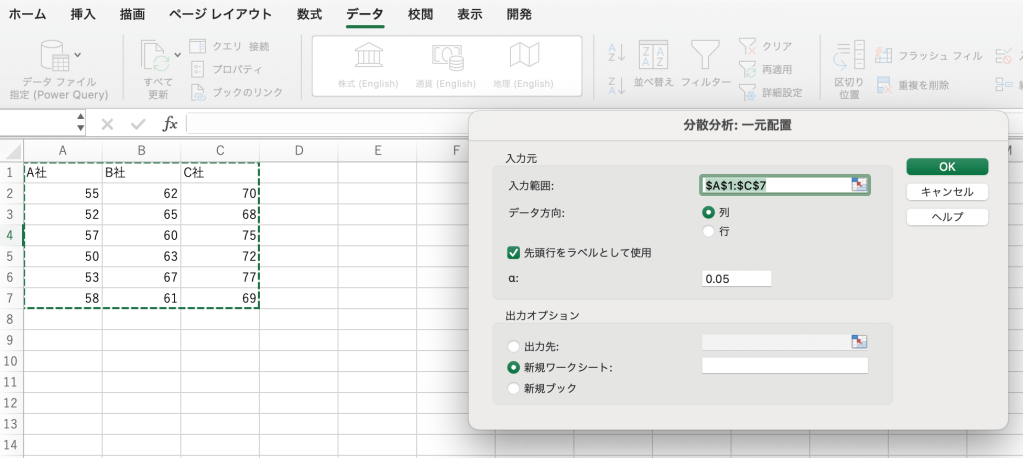Click the キャンセル button

947,192
